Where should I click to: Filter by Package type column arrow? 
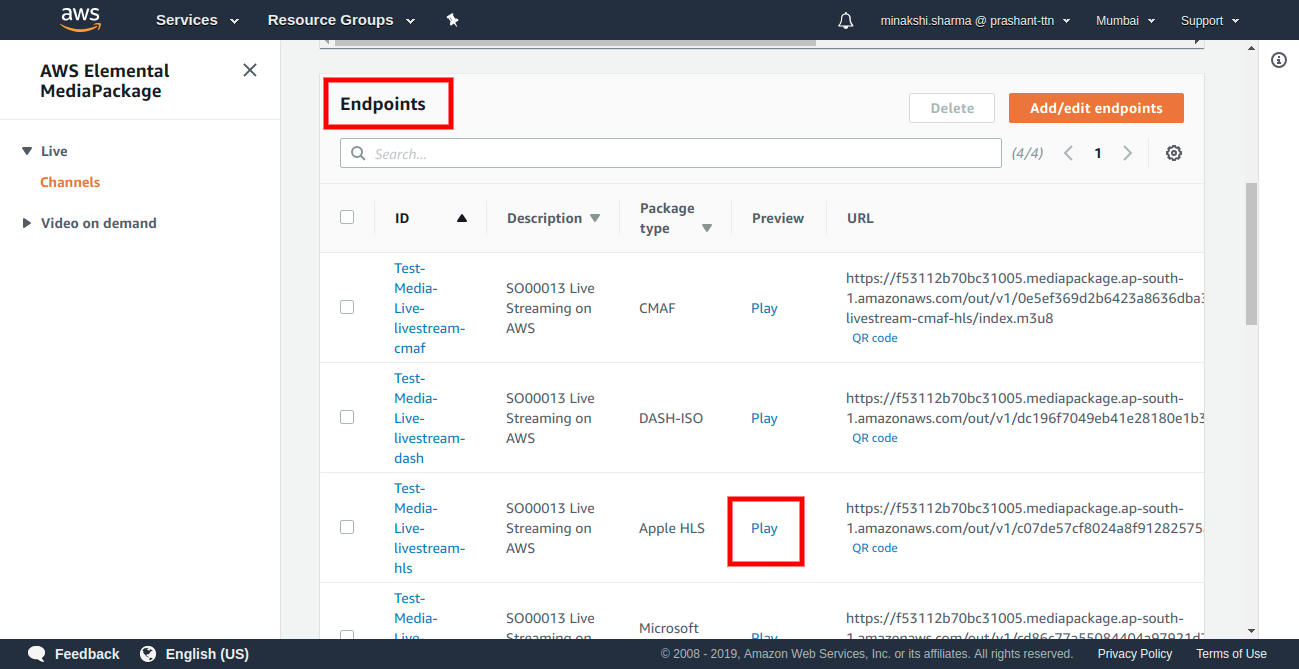tap(707, 228)
